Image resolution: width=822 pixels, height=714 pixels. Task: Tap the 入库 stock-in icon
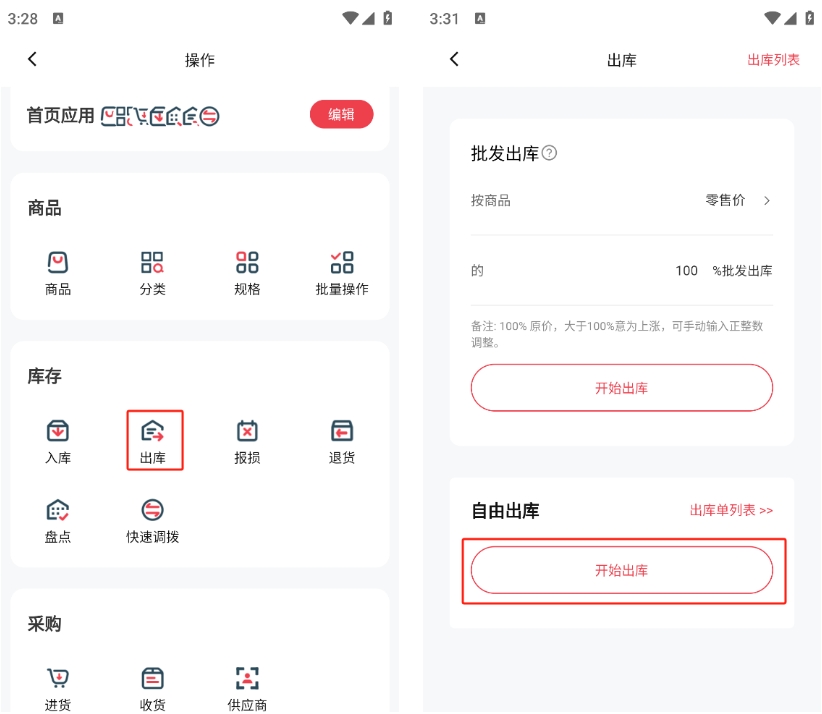pos(58,441)
